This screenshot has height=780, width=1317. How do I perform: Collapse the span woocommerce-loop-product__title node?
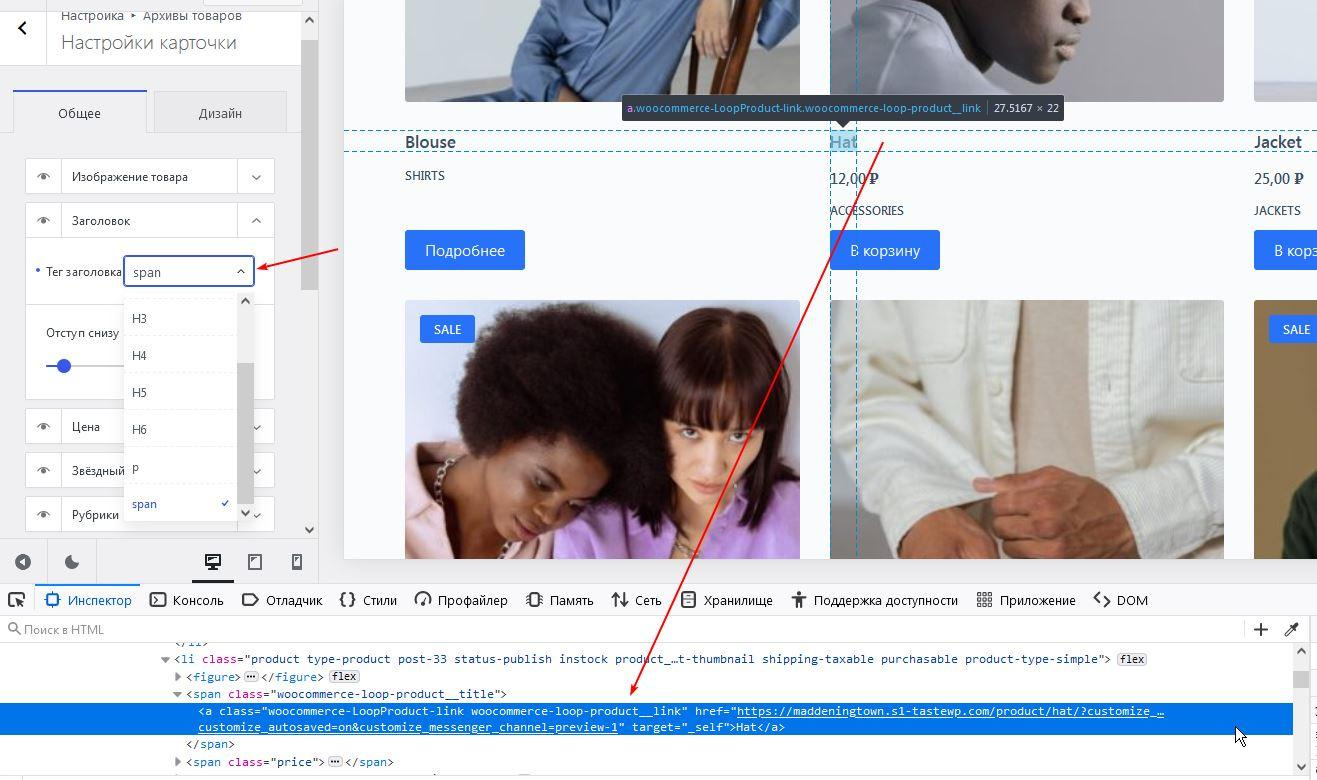(x=178, y=694)
